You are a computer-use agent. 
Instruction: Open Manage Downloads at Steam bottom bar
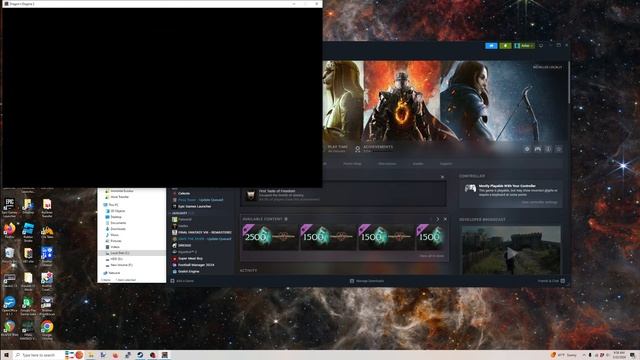(x=367, y=281)
